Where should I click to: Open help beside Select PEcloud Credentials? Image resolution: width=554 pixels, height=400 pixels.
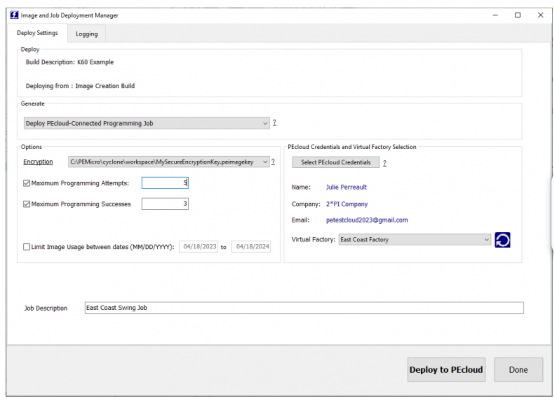385,163
